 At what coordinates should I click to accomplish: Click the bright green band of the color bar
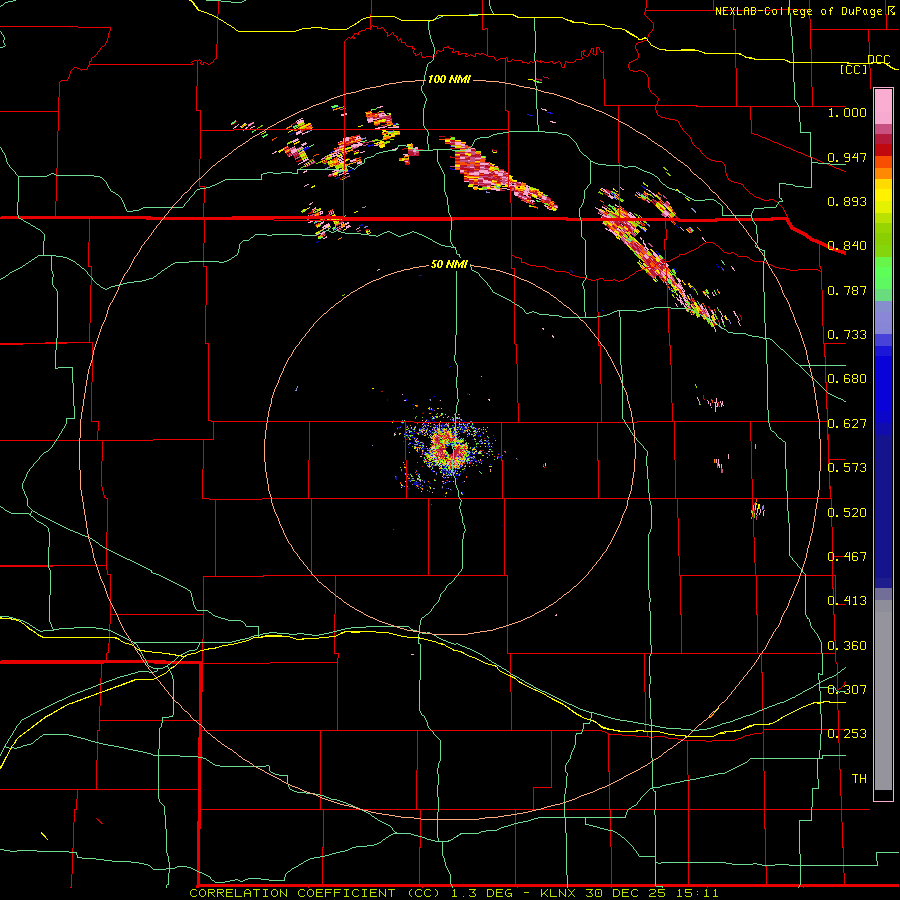(883, 273)
